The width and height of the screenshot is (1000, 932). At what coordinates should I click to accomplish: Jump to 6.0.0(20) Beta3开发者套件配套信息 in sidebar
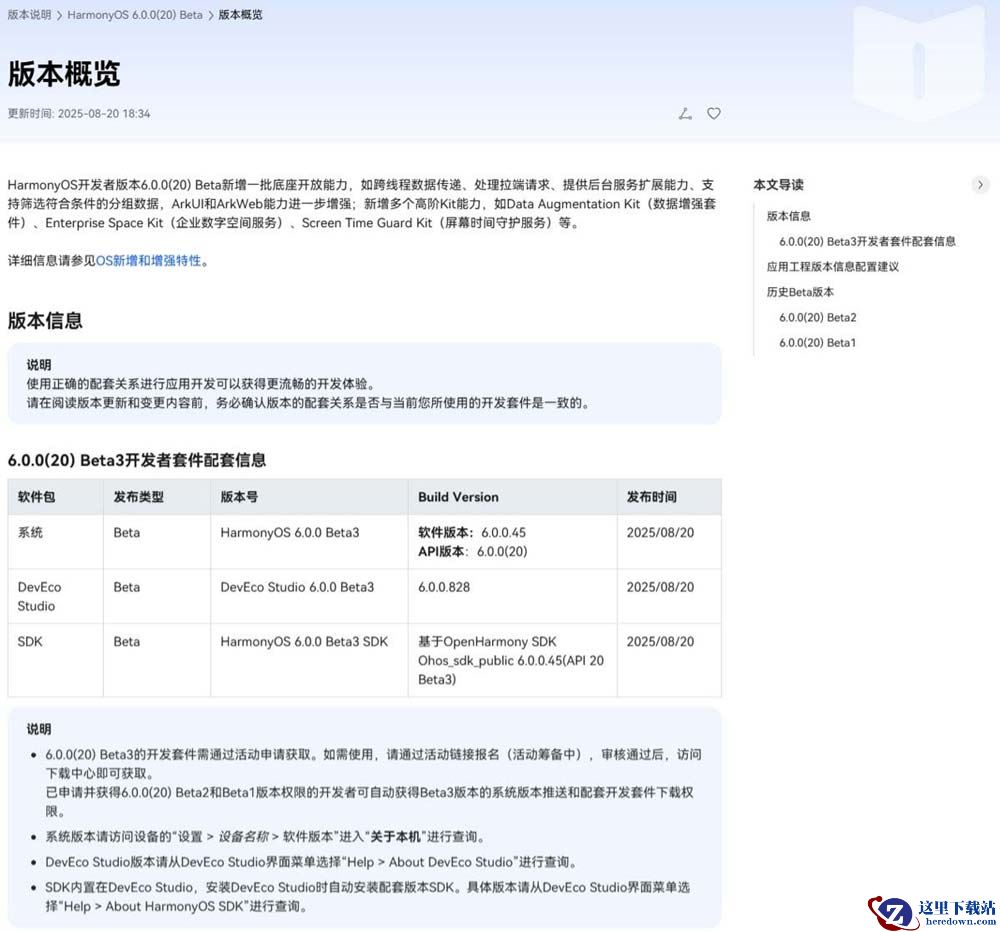pos(867,241)
